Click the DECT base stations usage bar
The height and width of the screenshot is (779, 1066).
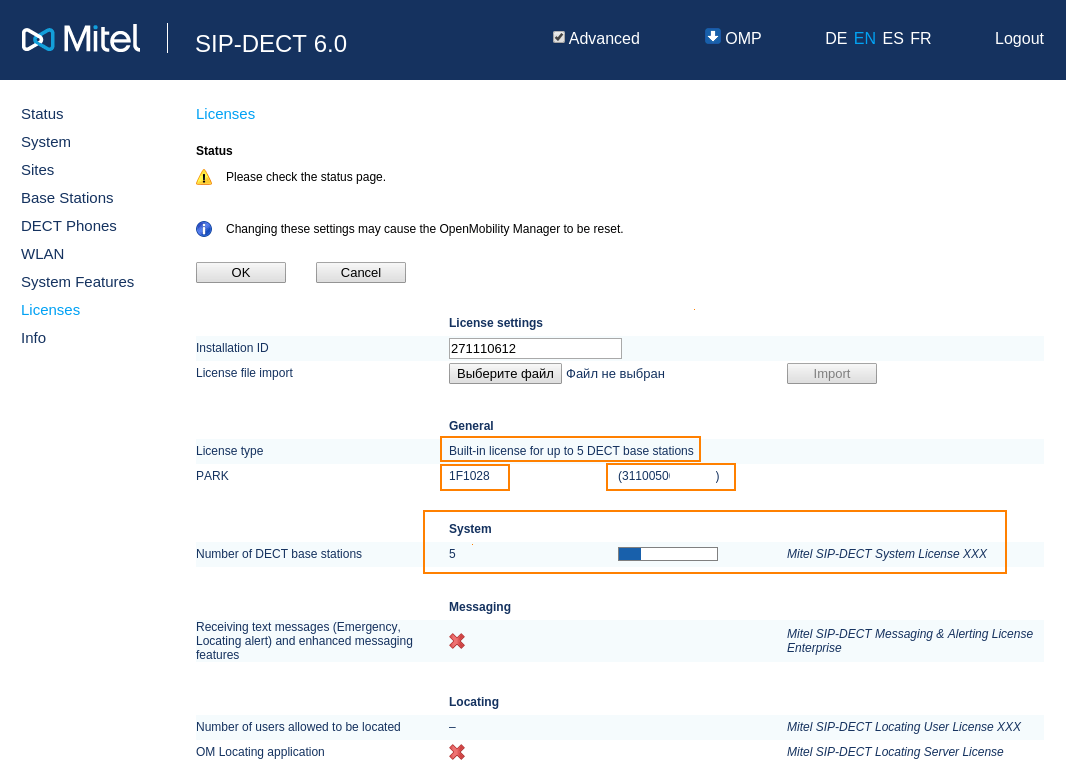pyautogui.click(x=668, y=554)
